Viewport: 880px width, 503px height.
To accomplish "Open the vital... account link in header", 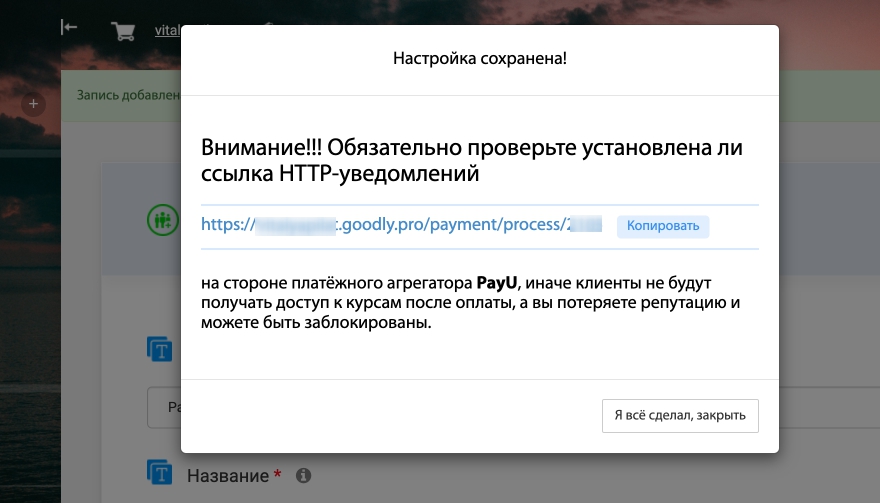I will coord(168,30).
